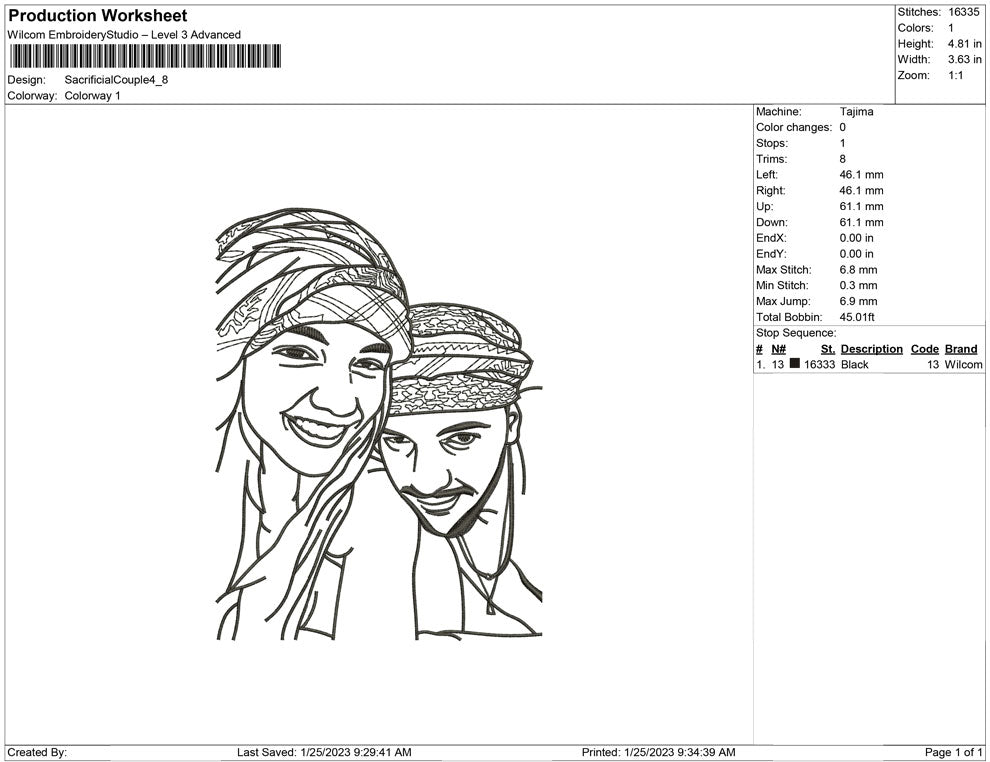The image size is (990, 762).
Task: Select Max Stitch value '6.8 mm'
Action: pyautogui.click(x=858, y=270)
